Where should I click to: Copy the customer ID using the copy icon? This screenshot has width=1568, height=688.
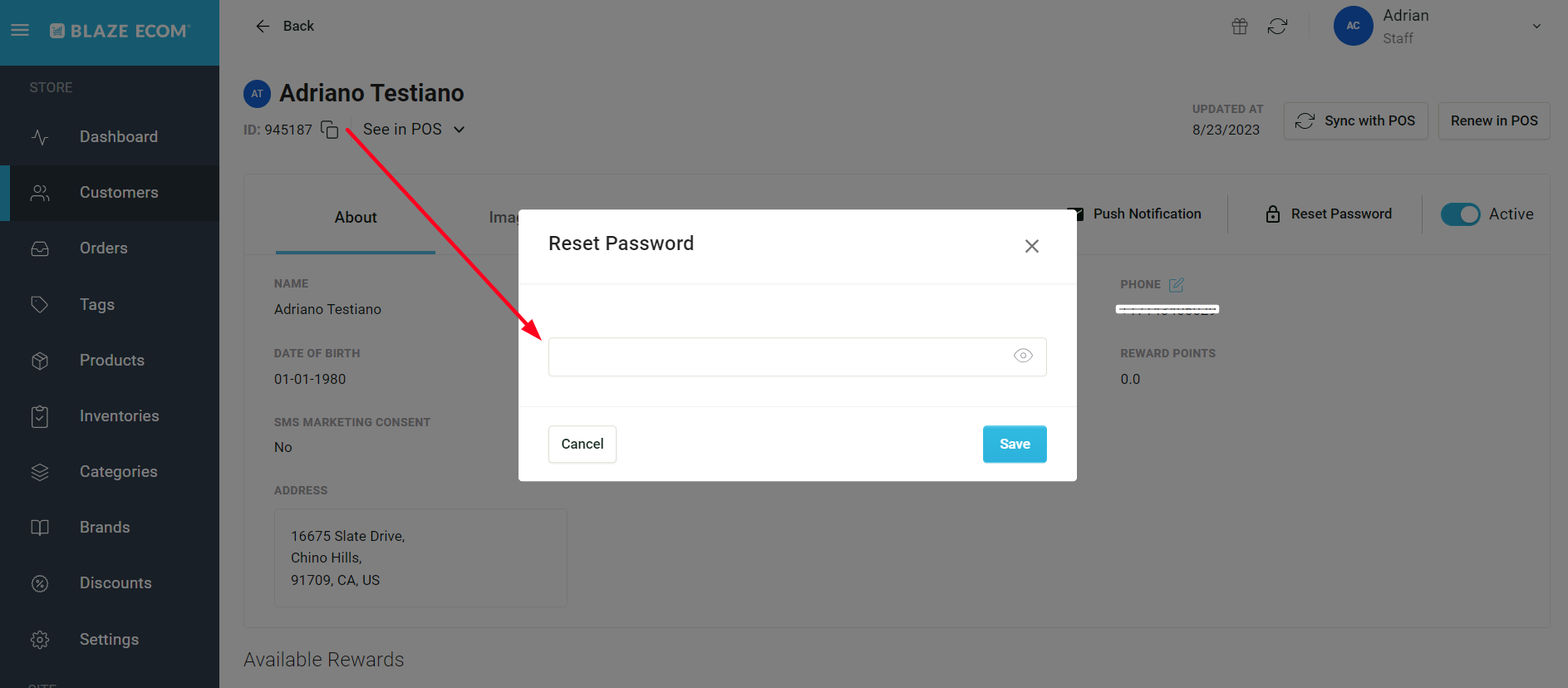tap(329, 130)
